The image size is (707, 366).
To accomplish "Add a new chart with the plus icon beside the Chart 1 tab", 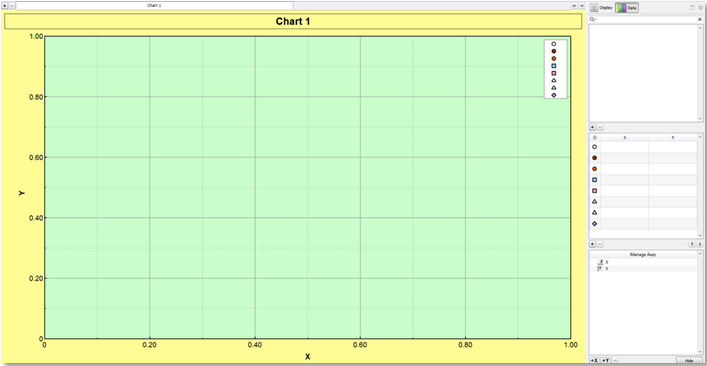I will coord(5,5).
